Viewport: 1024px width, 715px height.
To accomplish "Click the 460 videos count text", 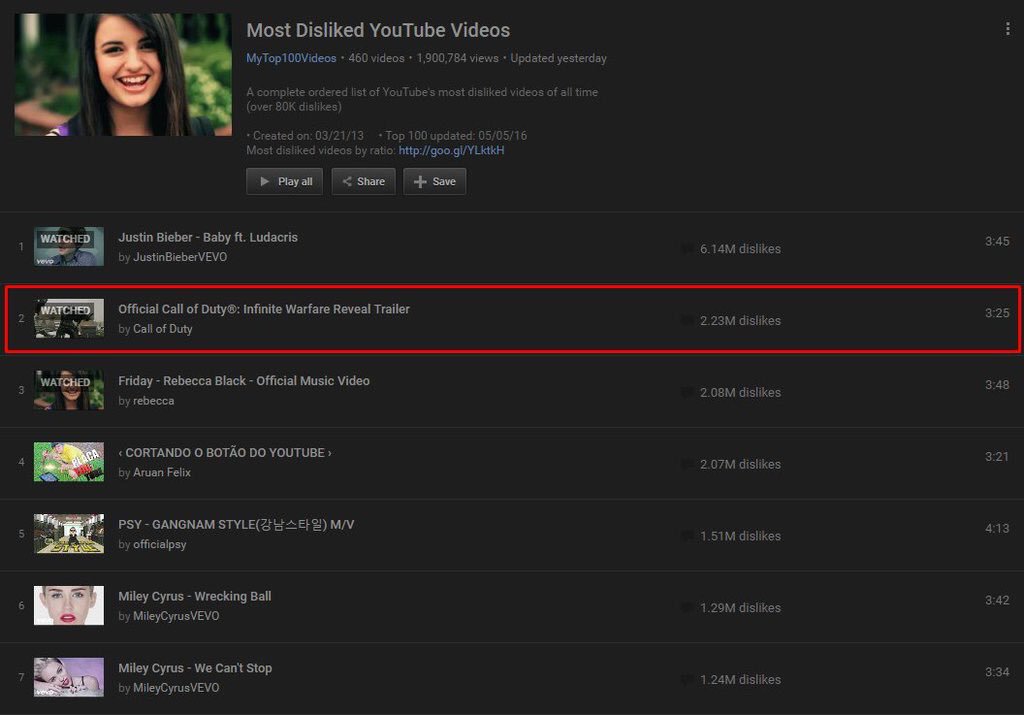I will pos(376,58).
